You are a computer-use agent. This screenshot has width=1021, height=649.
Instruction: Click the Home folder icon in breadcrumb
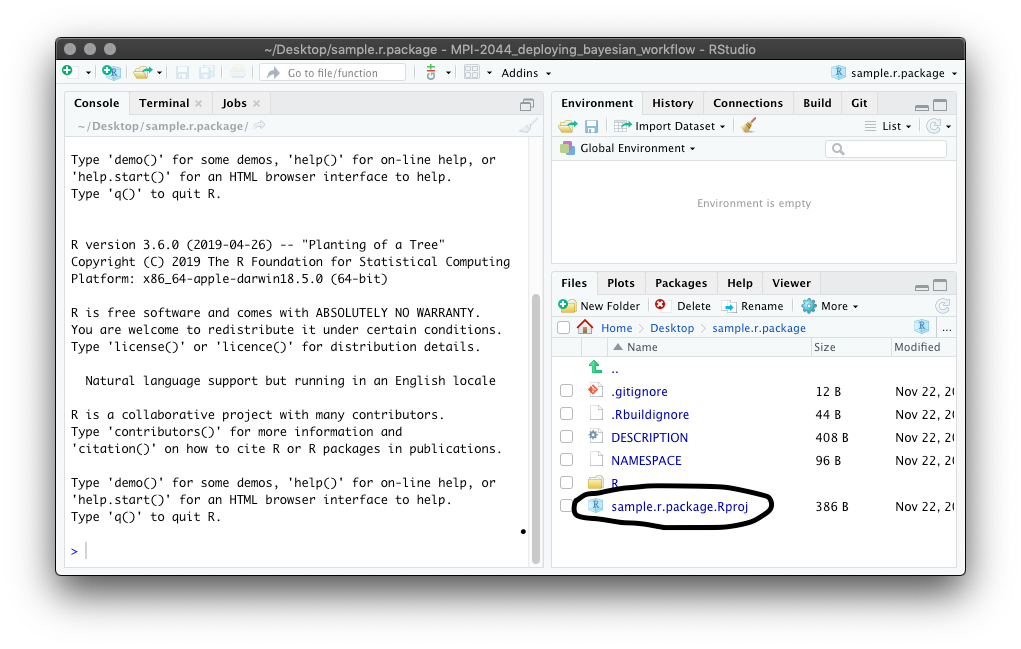pos(585,327)
